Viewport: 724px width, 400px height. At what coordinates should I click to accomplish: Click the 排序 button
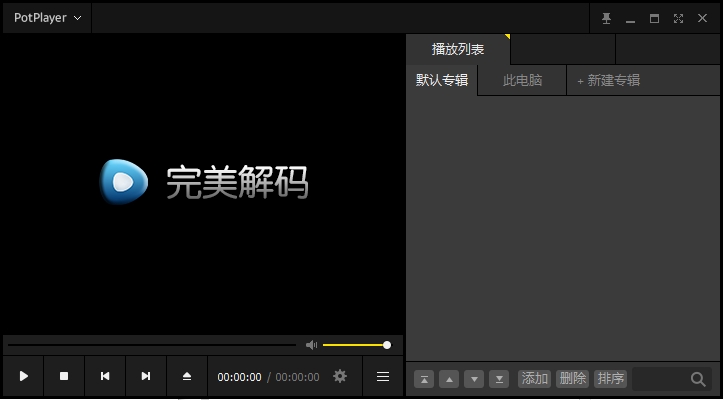click(610, 379)
